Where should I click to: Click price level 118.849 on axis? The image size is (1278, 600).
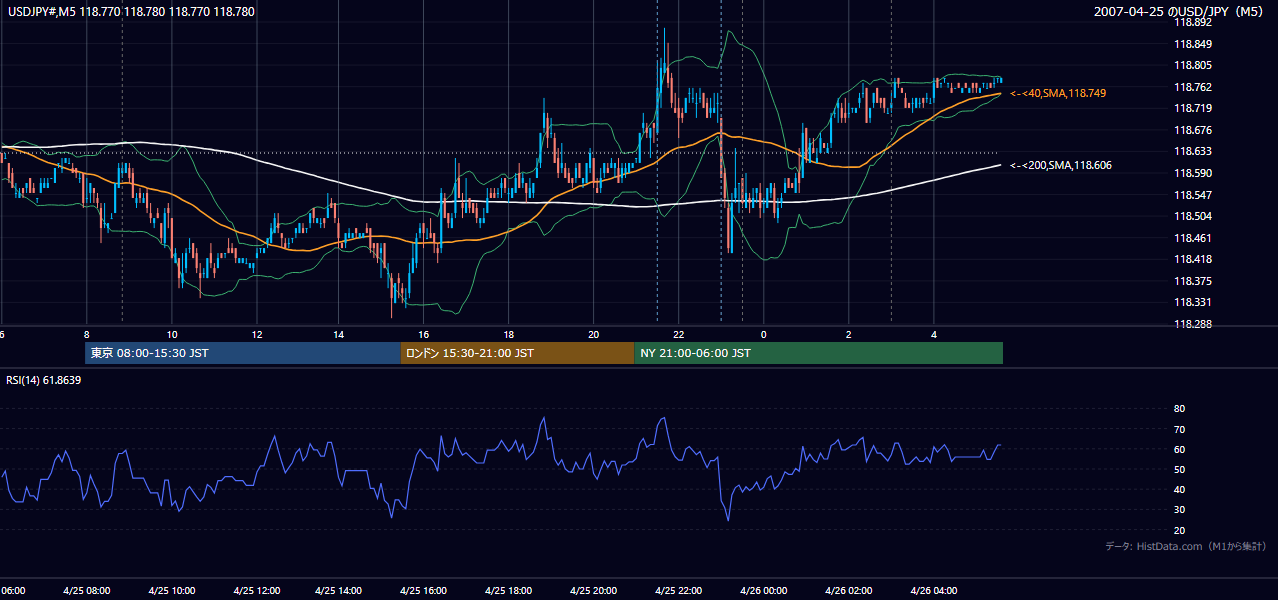coord(1192,44)
